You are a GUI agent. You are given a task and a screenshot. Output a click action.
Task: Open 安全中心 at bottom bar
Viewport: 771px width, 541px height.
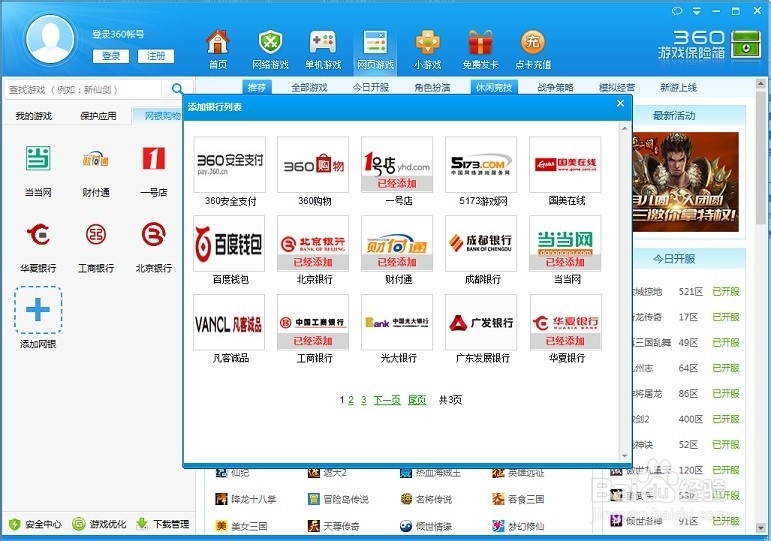coord(35,524)
